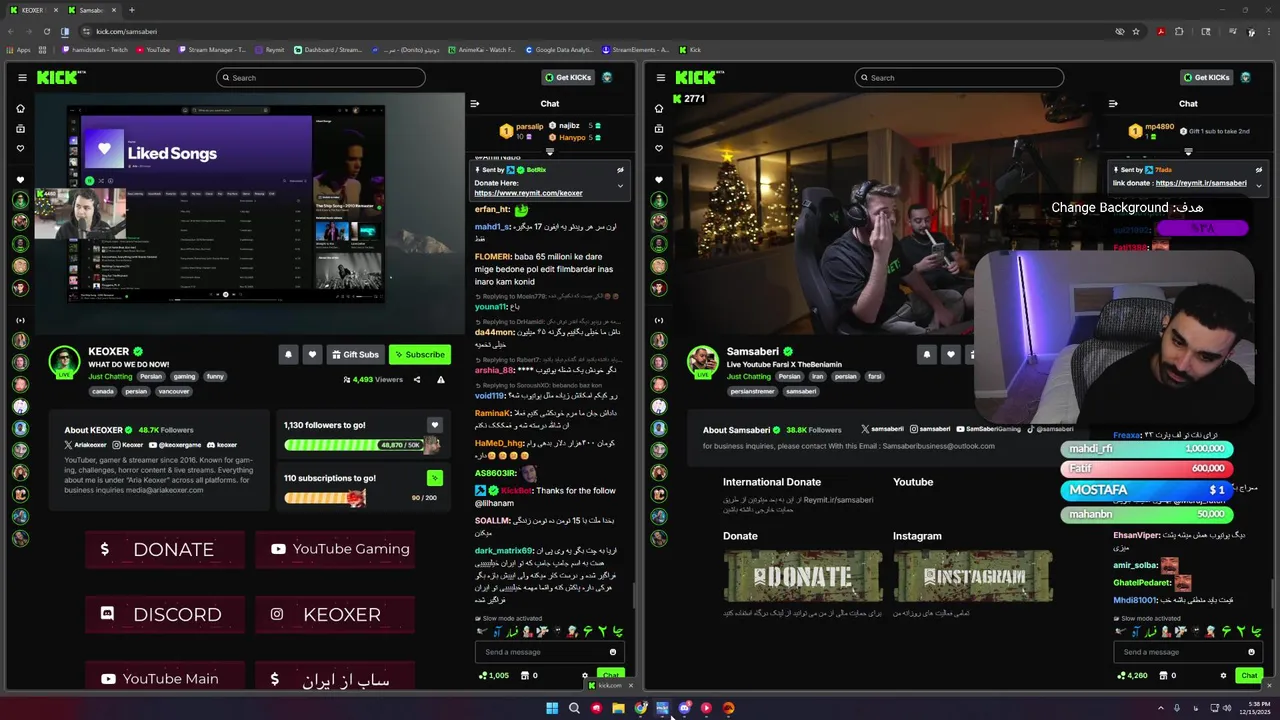Expand pinned message chevron in Samsaberi chat
This screenshot has height=720, width=1280.
click(x=1259, y=185)
